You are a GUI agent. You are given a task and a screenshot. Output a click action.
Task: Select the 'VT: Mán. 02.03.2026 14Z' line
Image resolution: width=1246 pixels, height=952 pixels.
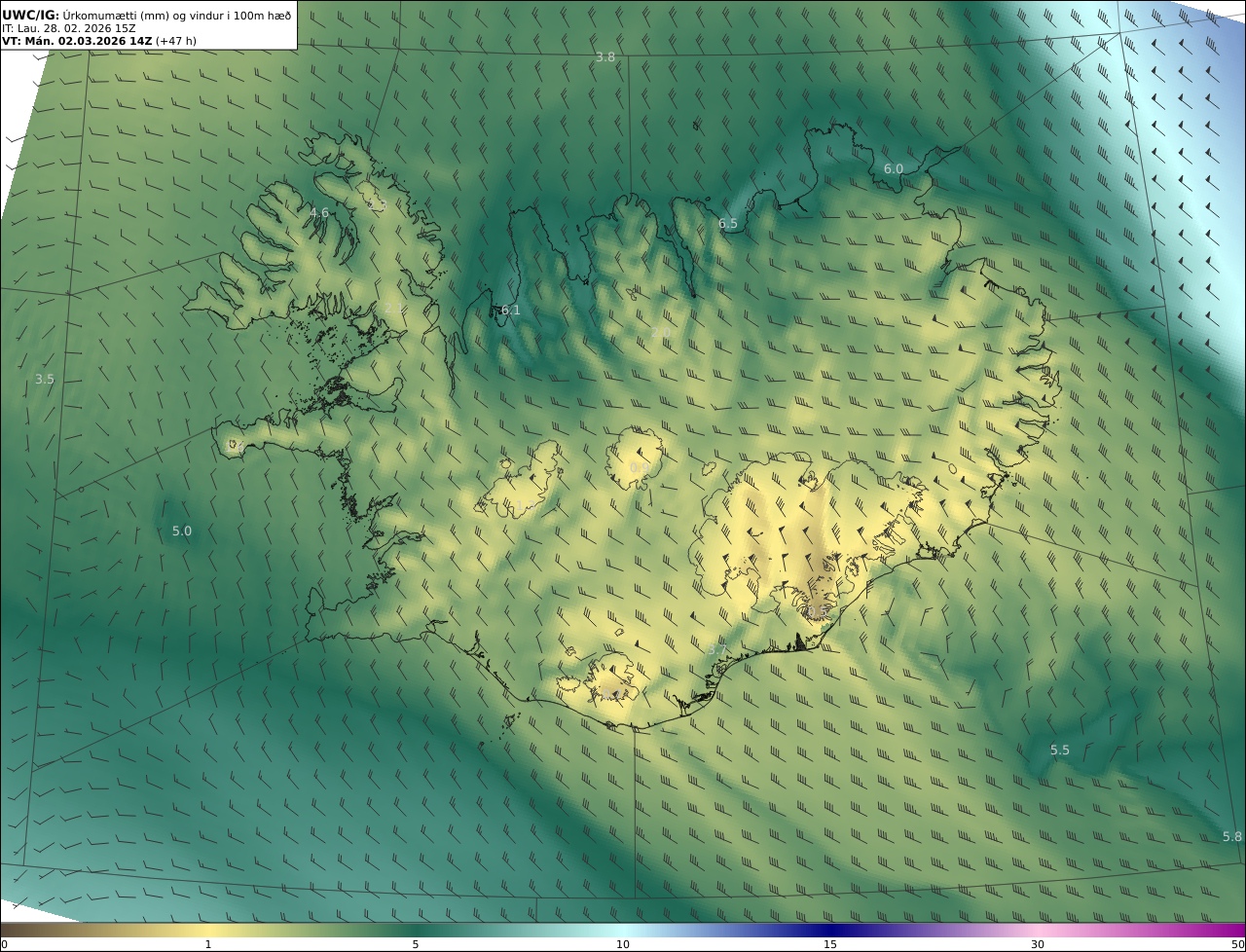(x=77, y=41)
